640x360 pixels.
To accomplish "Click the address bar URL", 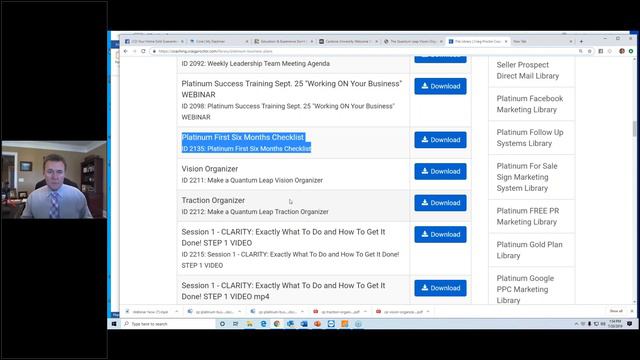I will click(216, 51).
